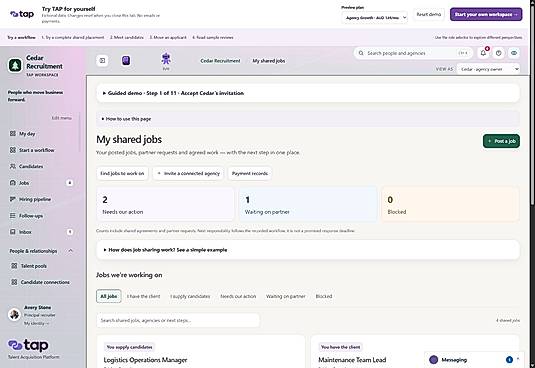Screen dimensions: 535x368
Task: Click the help icon beside the notifications bell
Action: click(499, 53)
